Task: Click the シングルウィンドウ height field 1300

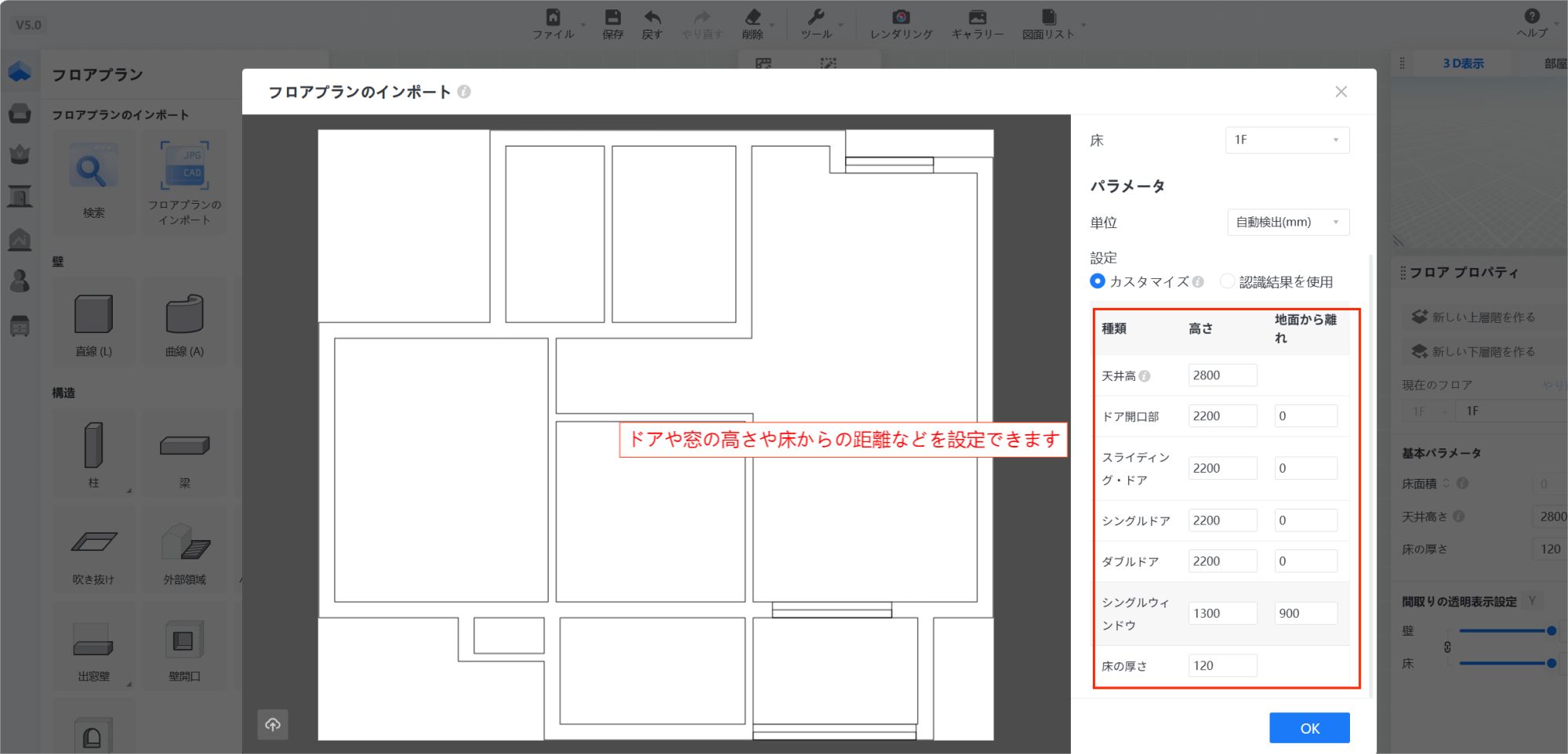Action: point(1222,614)
